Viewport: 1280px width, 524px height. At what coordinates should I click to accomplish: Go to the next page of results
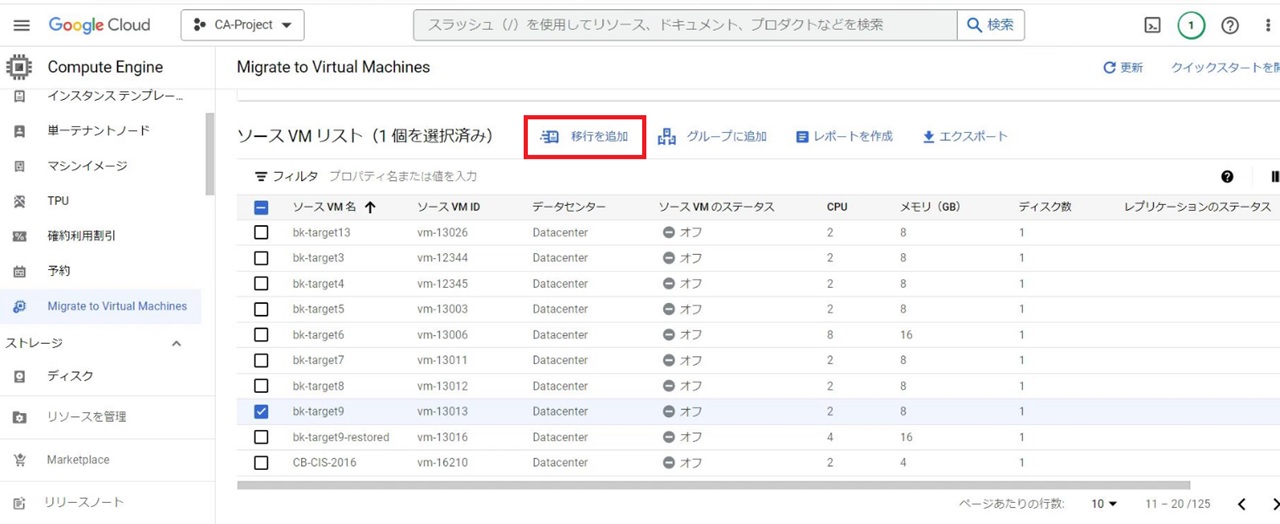tap(1274, 504)
